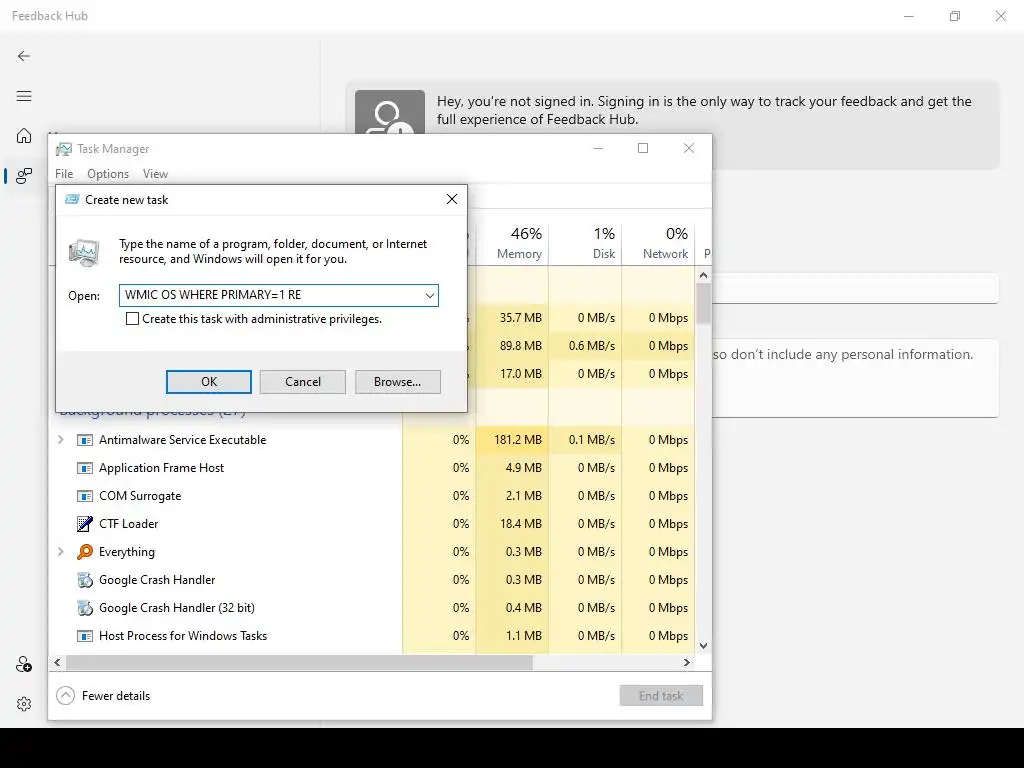Open the Open field dropdown arrow
1024x768 pixels.
pos(430,295)
